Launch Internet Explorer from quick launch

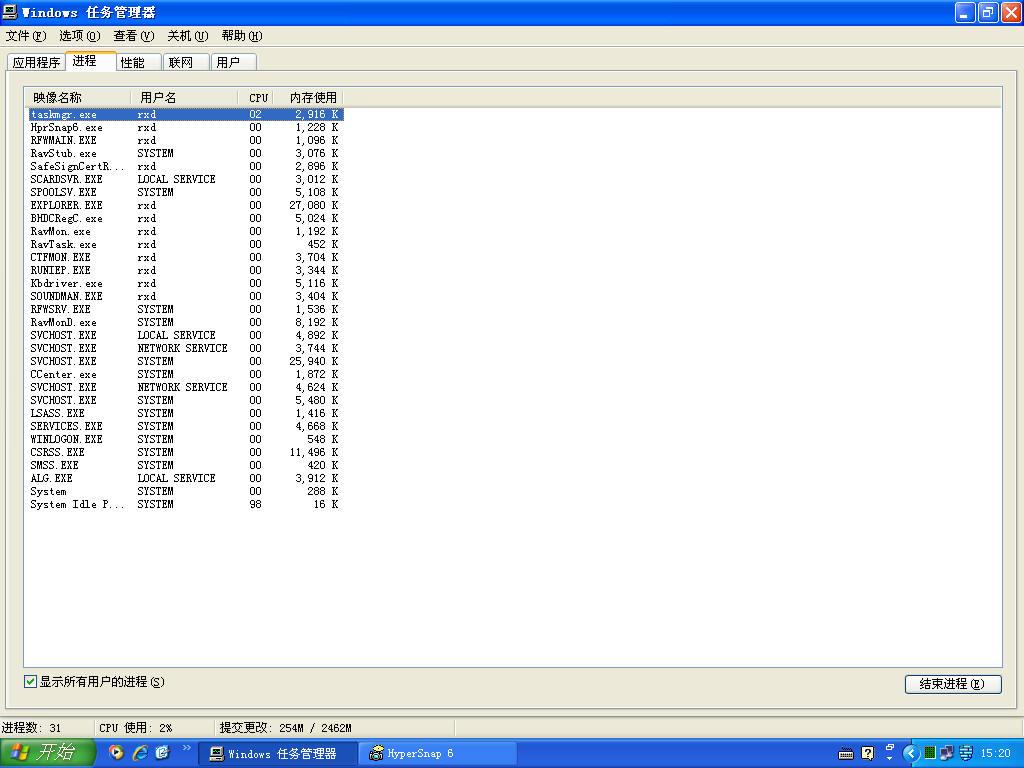[139, 753]
